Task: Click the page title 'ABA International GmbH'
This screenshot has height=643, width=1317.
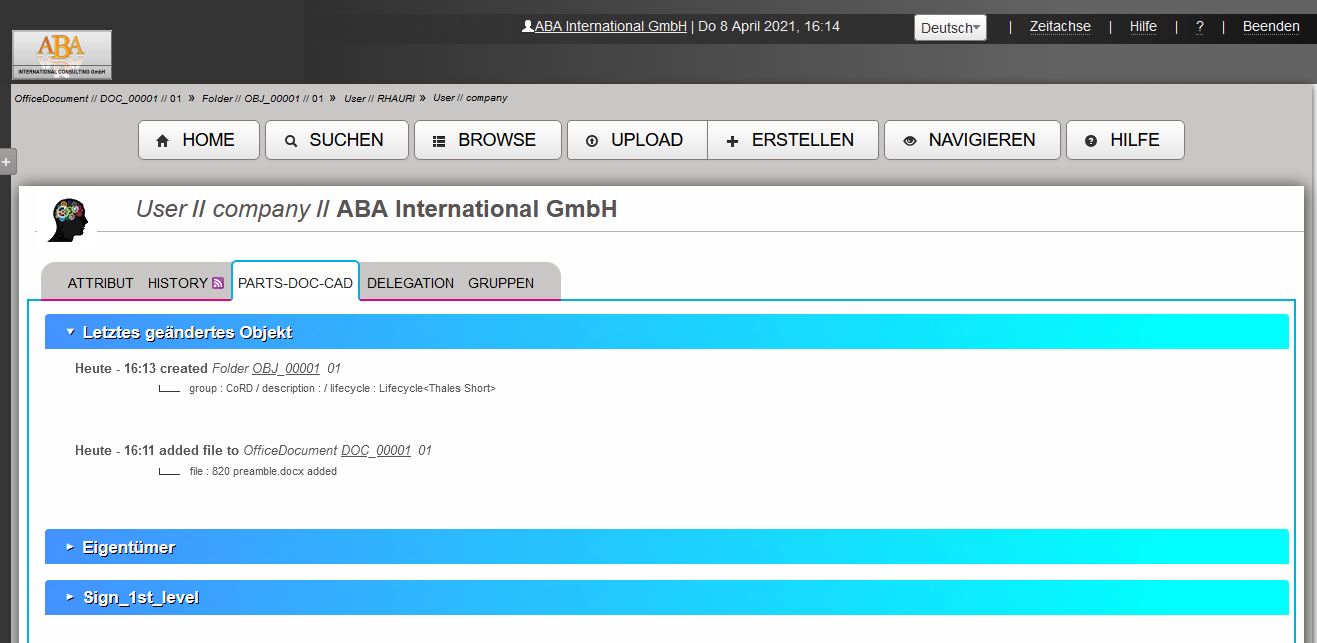Action: tap(476, 209)
